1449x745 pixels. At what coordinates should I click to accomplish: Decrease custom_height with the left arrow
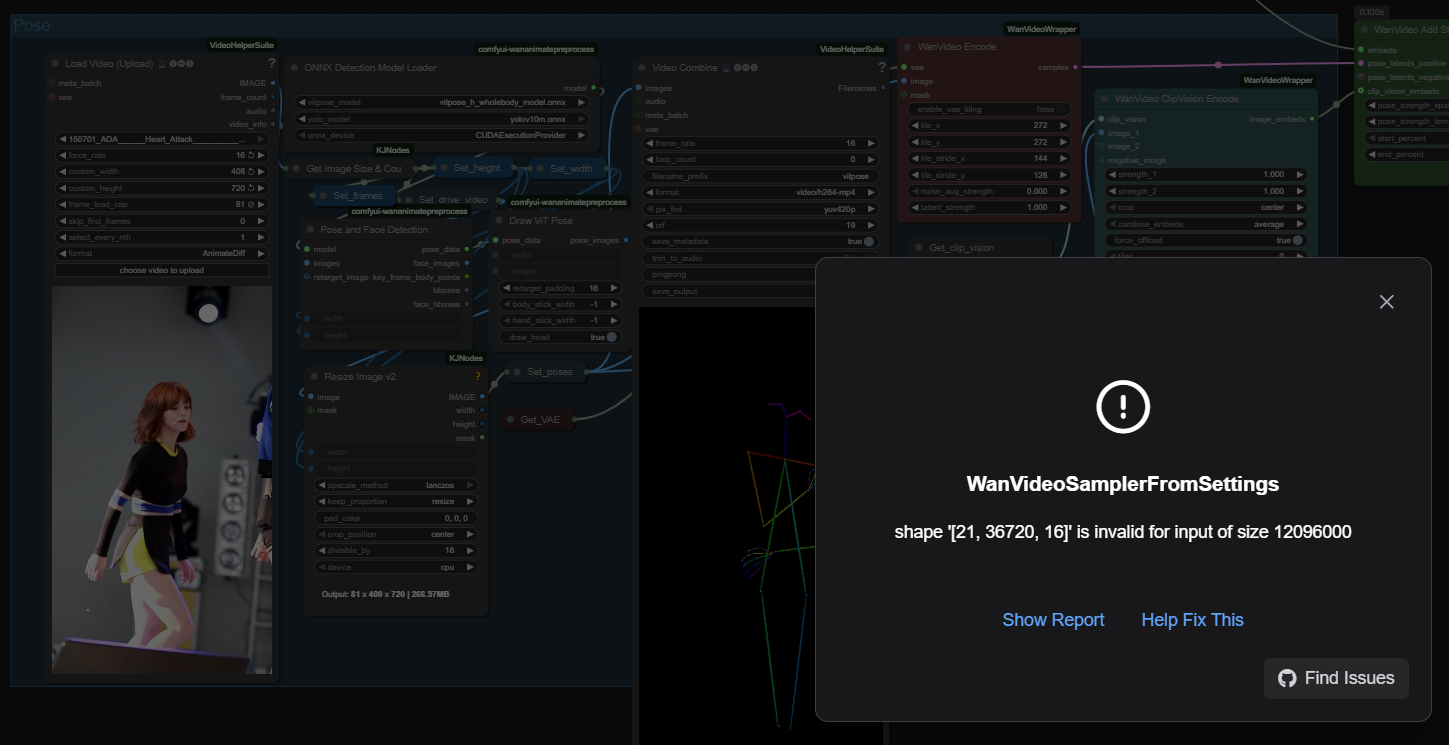click(62, 188)
